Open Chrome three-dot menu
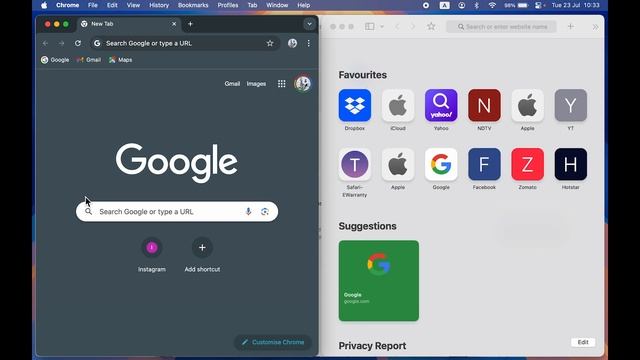The image size is (640, 360). click(x=309, y=43)
